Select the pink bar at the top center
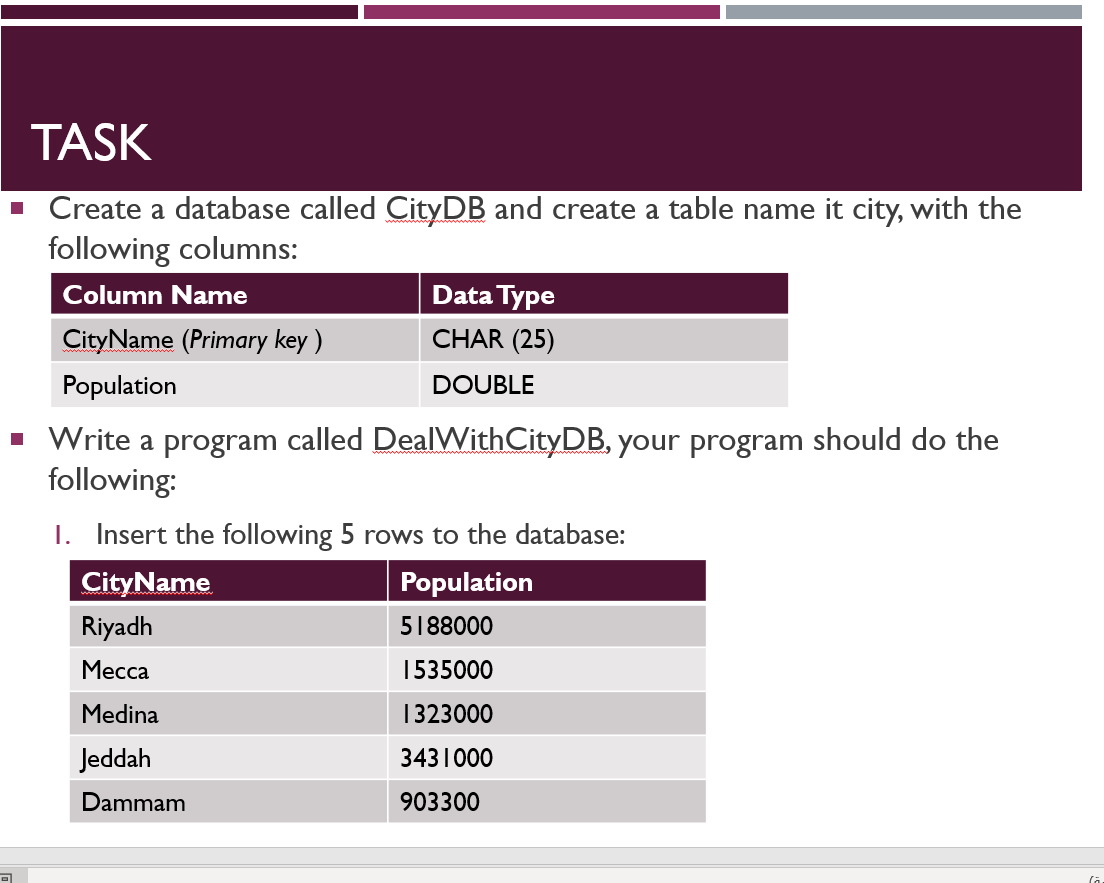This screenshot has height=883, width=1104. click(541, 11)
